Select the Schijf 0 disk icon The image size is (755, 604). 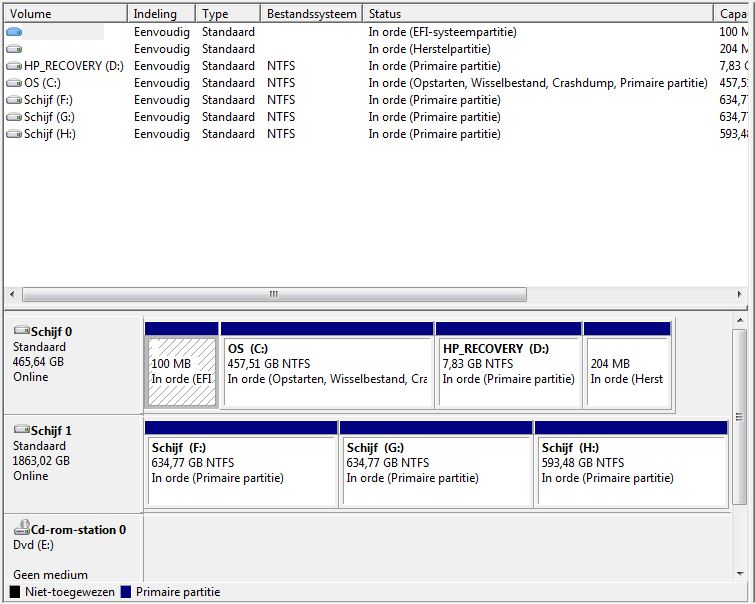point(21,331)
